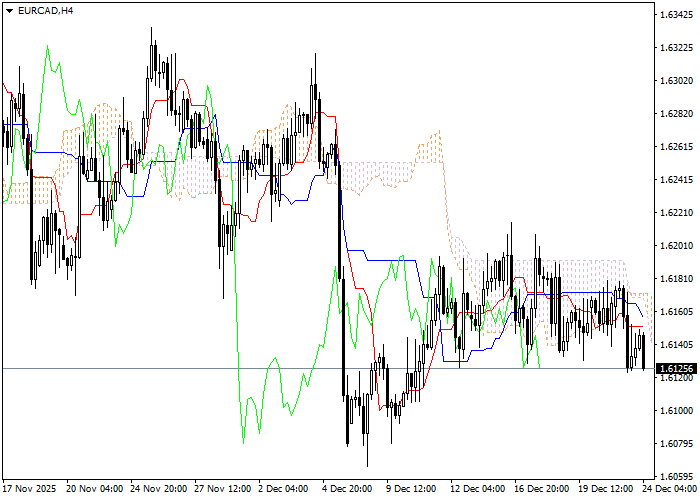This screenshot has width=700, height=500.
Task: Click price axis value 1.60795
Action: (677, 444)
